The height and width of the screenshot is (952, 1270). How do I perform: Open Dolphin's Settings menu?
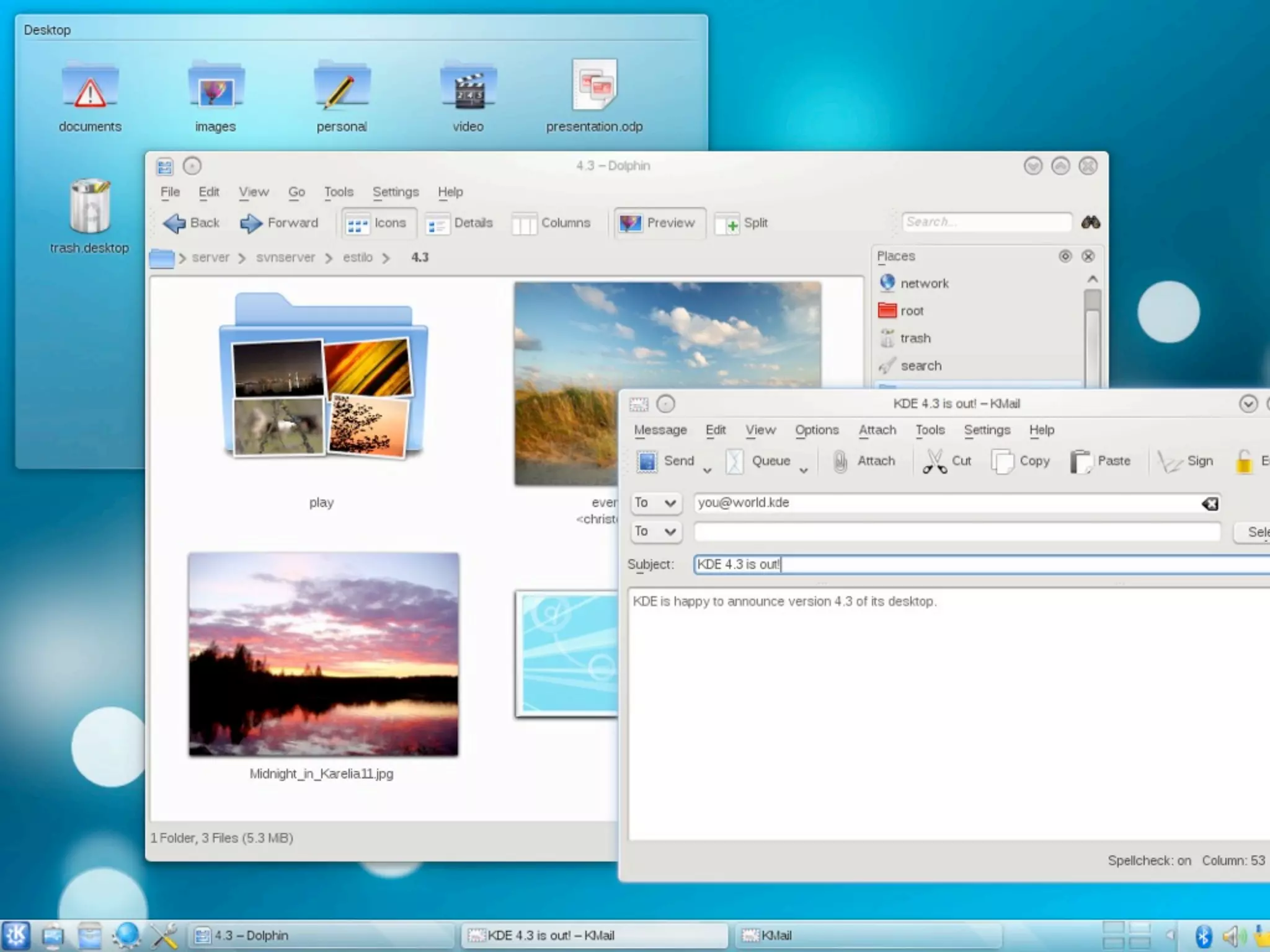(396, 192)
